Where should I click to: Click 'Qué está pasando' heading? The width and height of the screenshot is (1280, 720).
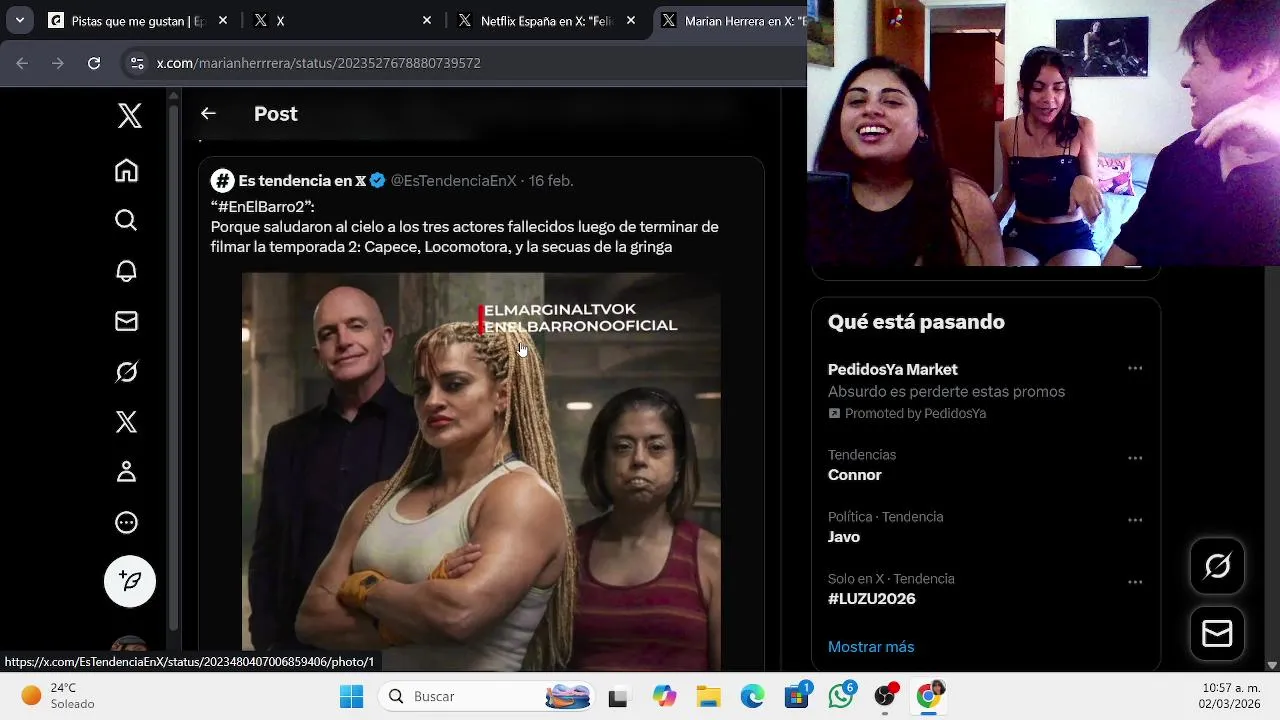[x=916, y=322]
